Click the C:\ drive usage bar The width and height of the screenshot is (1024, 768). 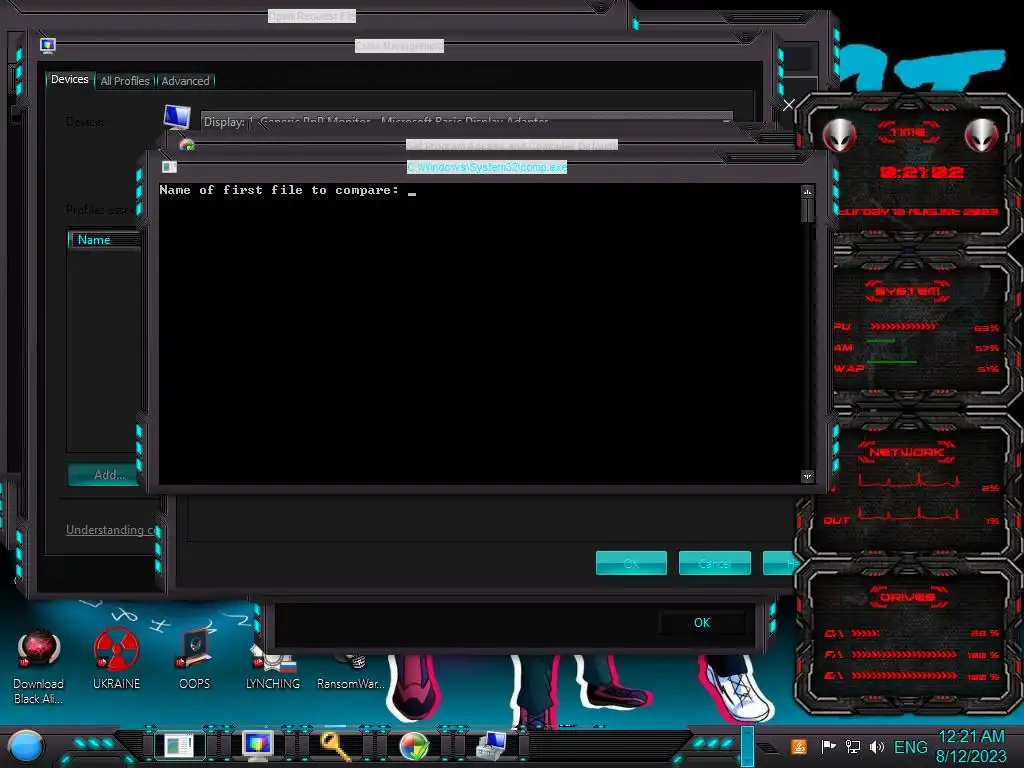tap(865, 633)
